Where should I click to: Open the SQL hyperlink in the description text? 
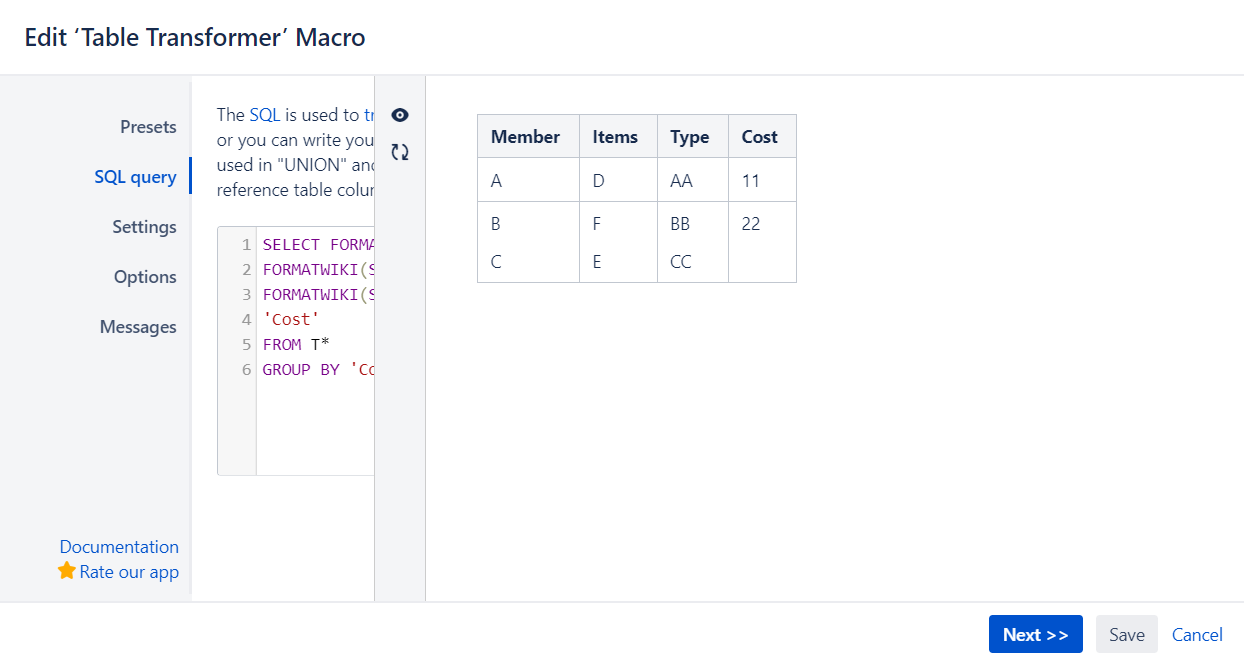264,114
